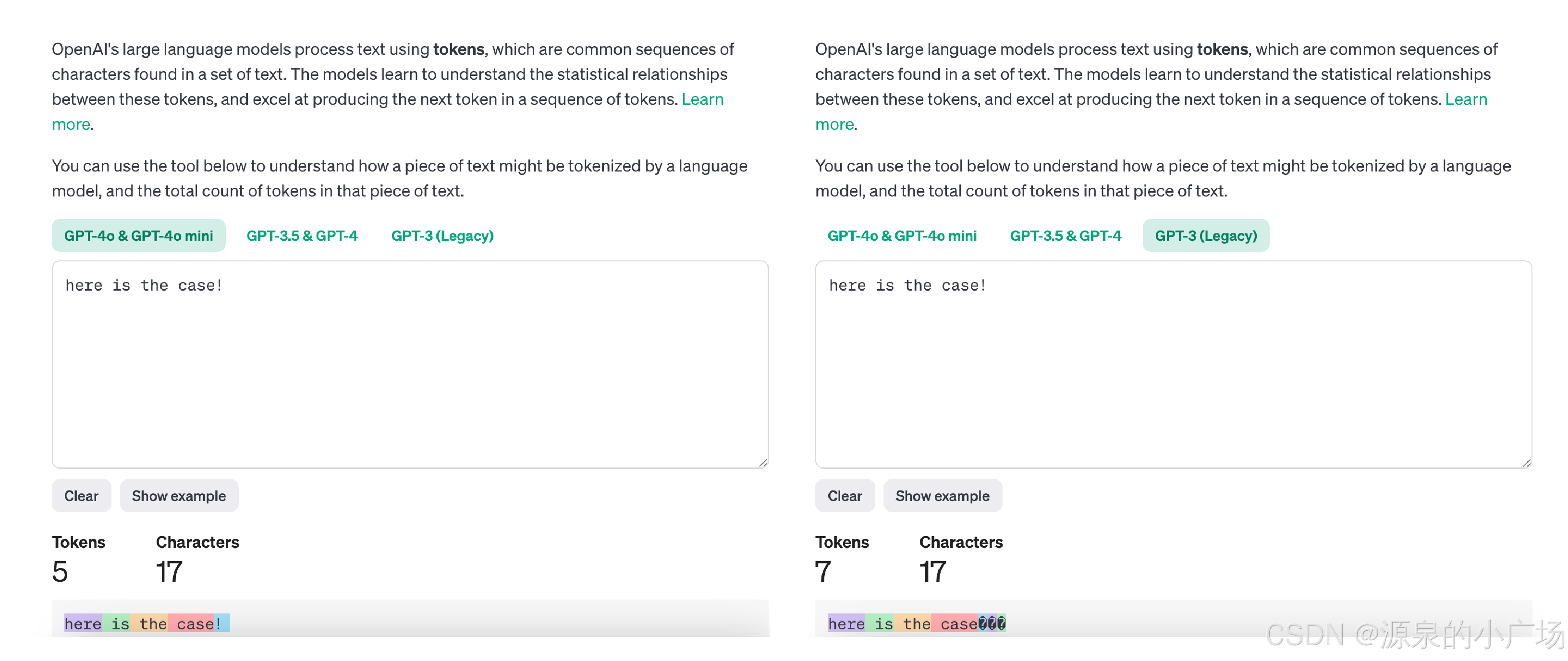Select GPT-3 Legacy tab (right panel)
The image size is (1568, 661).
click(x=1205, y=235)
